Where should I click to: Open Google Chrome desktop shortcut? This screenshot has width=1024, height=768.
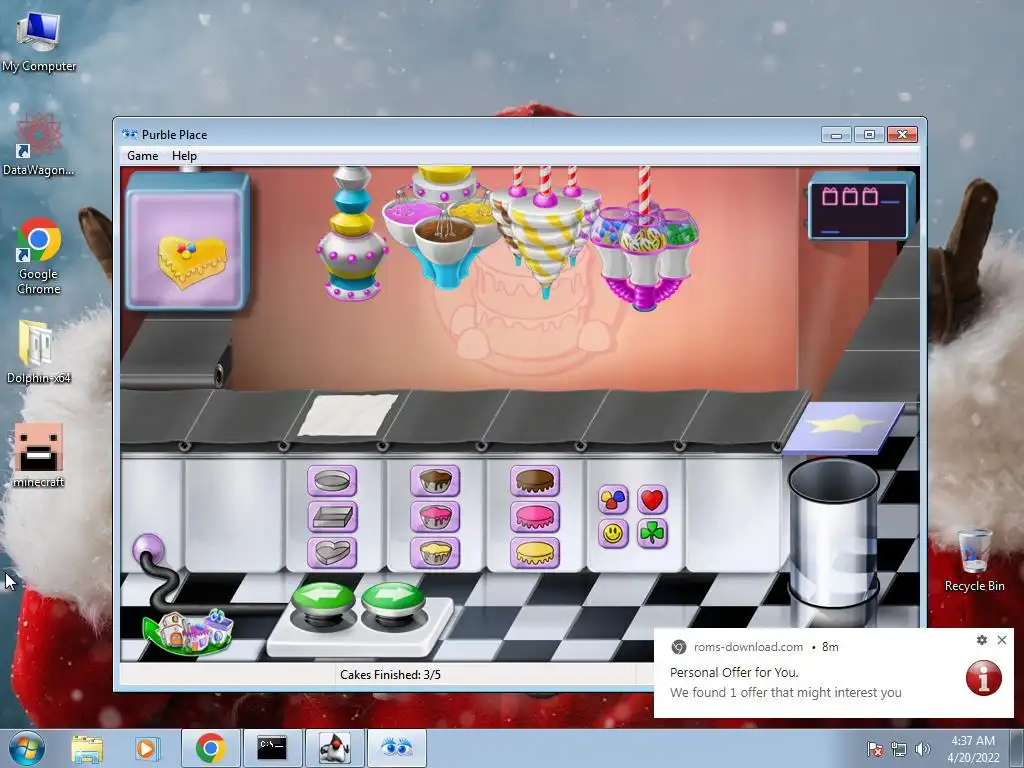39,257
